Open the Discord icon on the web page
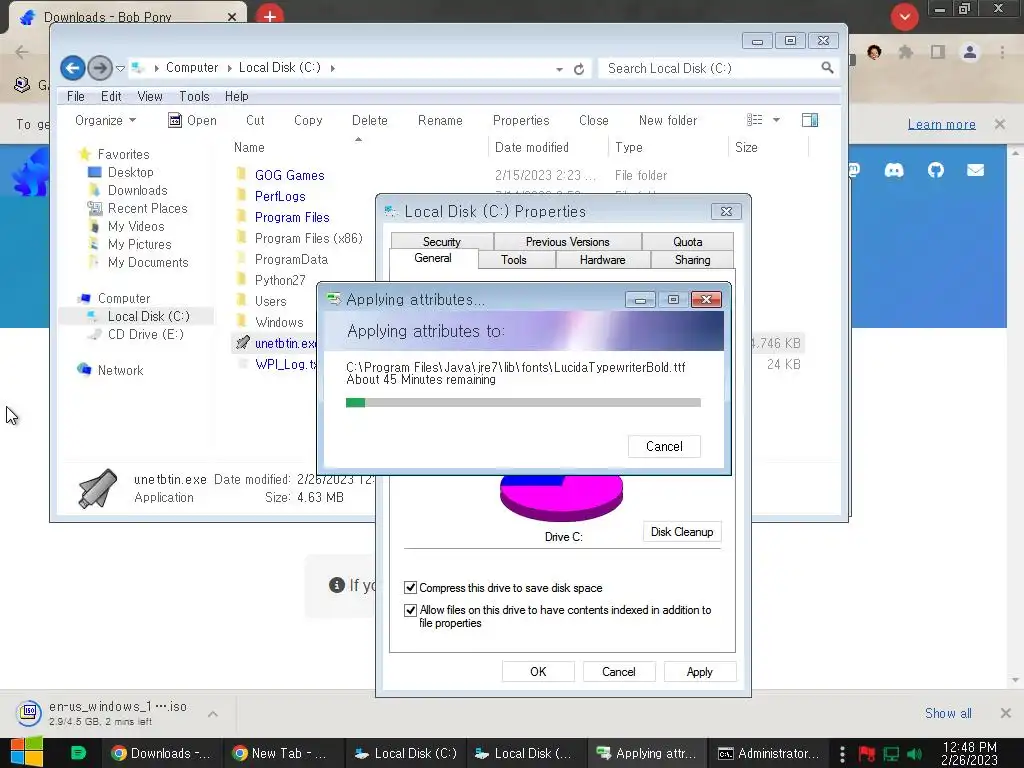The width and height of the screenshot is (1024, 768). coord(894,170)
